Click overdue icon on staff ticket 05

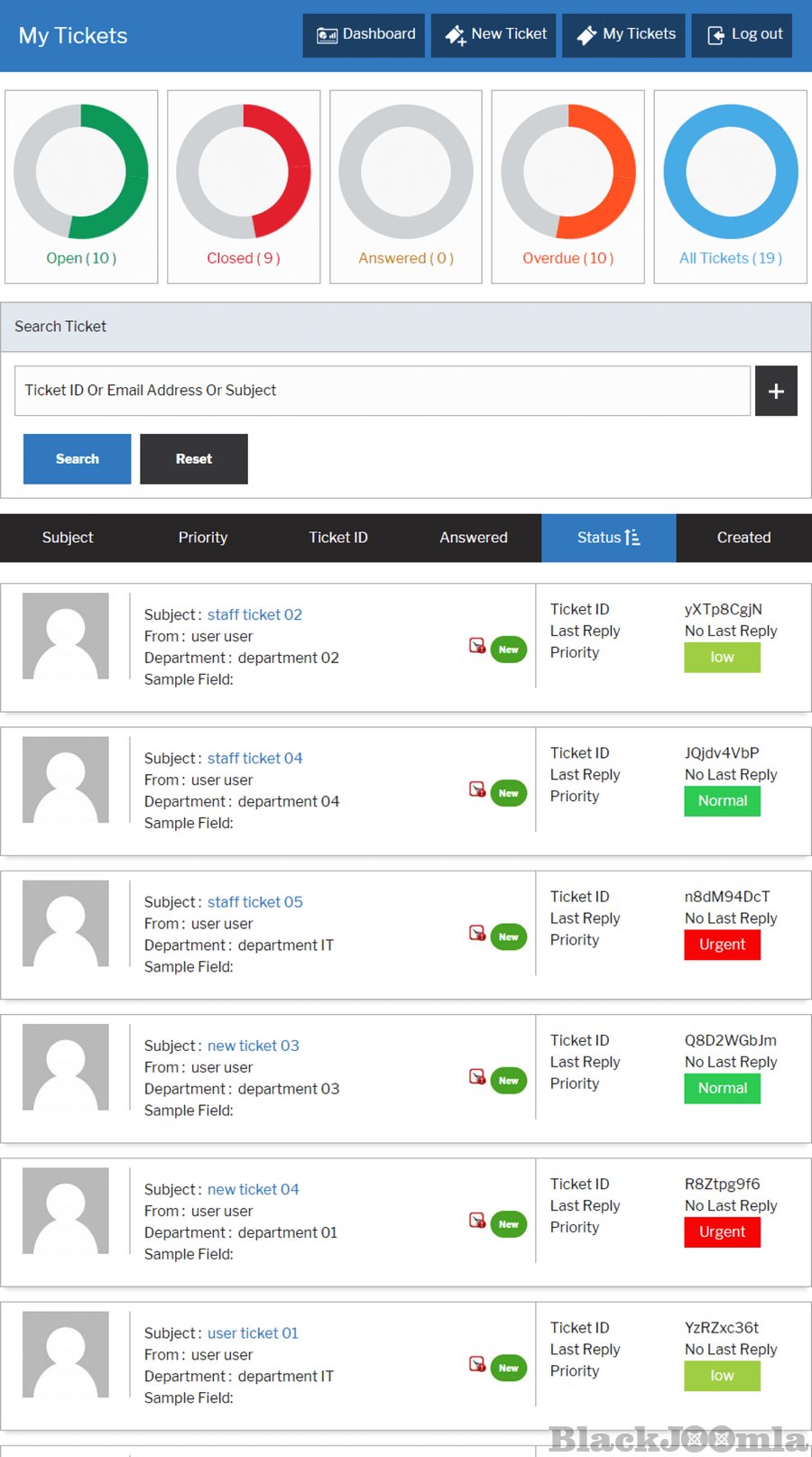tap(477, 933)
